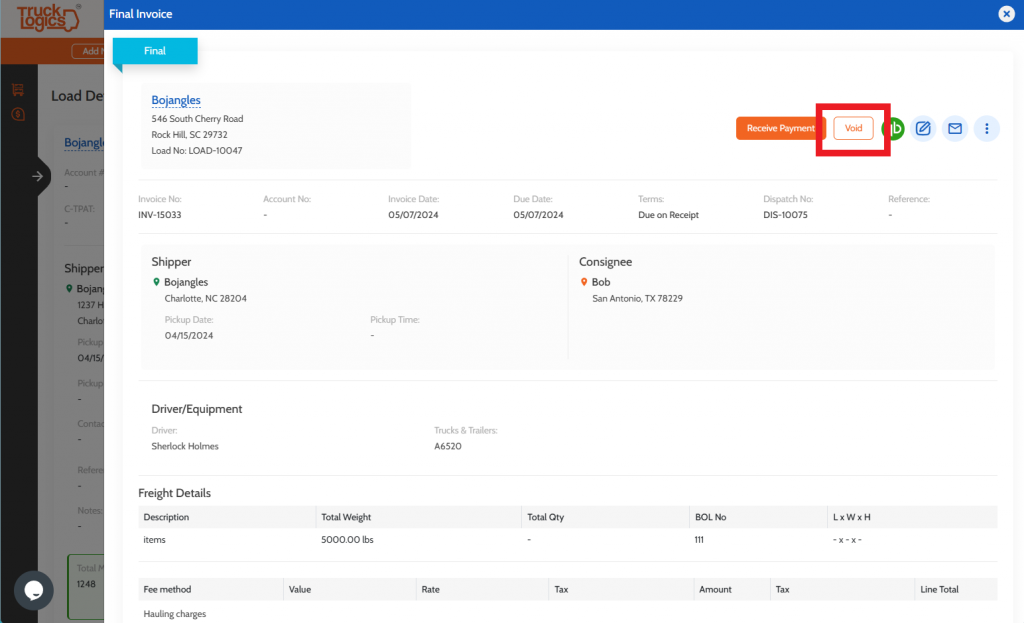Click the TruckLogics logo
1024x623 pixels.
tap(48, 18)
